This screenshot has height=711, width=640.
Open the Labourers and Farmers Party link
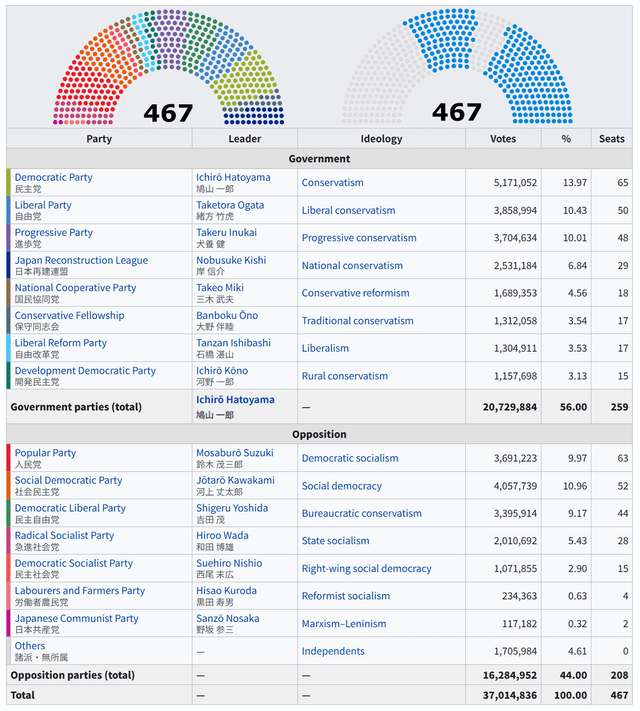[x=79, y=591]
